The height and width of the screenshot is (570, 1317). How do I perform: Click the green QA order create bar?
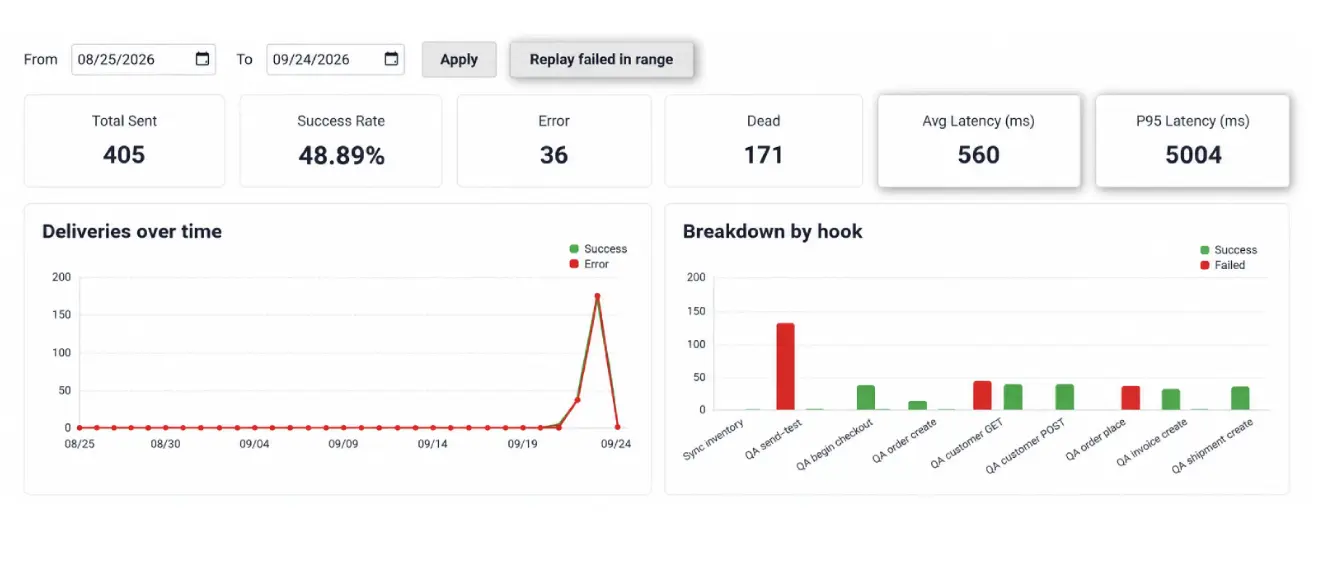tap(917, 405)
